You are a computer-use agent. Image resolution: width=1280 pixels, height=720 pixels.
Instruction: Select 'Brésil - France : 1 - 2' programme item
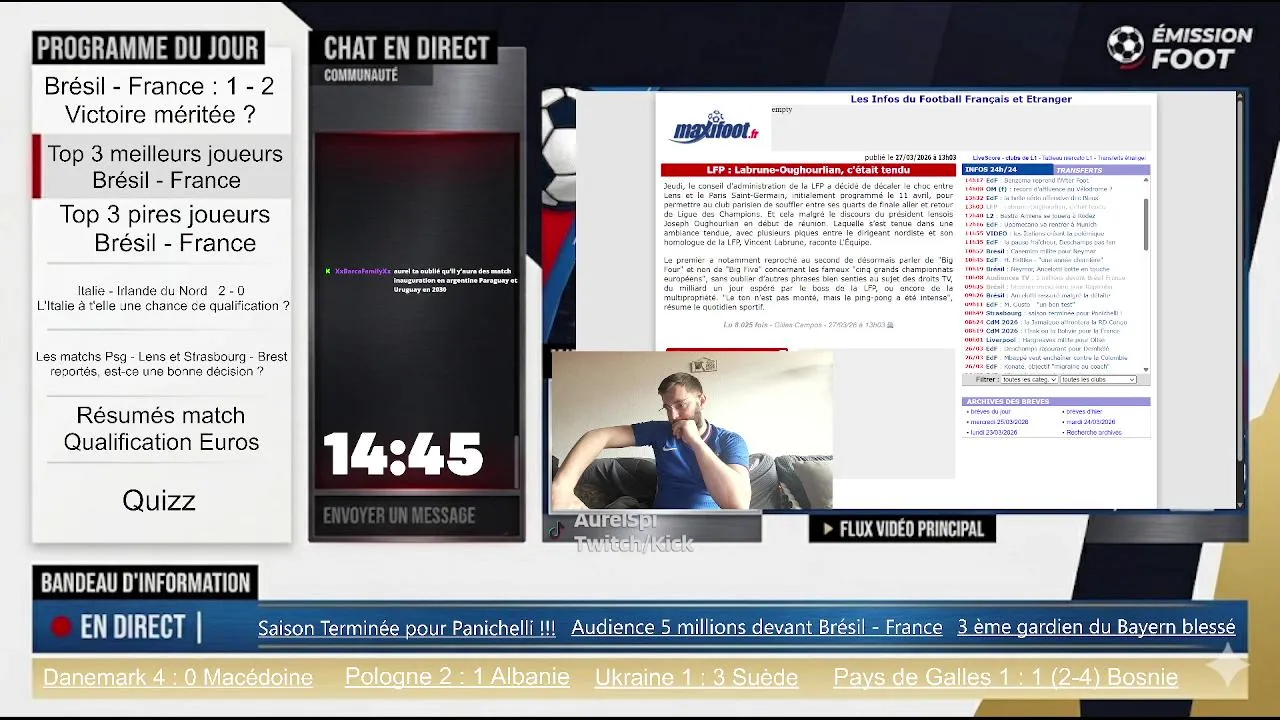tap(159, 100)
